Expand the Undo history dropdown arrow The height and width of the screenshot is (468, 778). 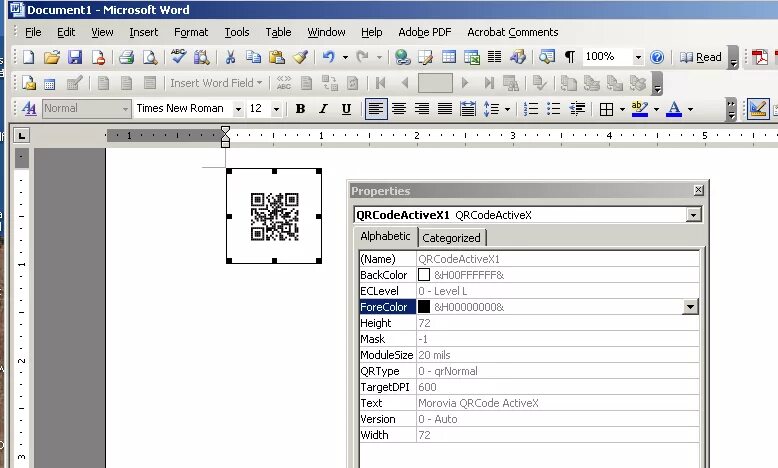pos(345,58)
